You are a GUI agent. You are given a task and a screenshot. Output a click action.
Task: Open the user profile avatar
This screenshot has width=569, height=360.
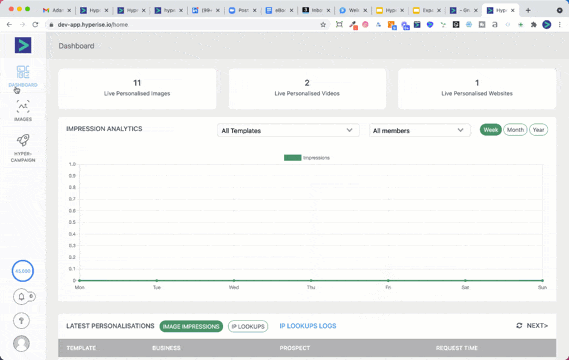pyautogui.click(x=21, y=343)
